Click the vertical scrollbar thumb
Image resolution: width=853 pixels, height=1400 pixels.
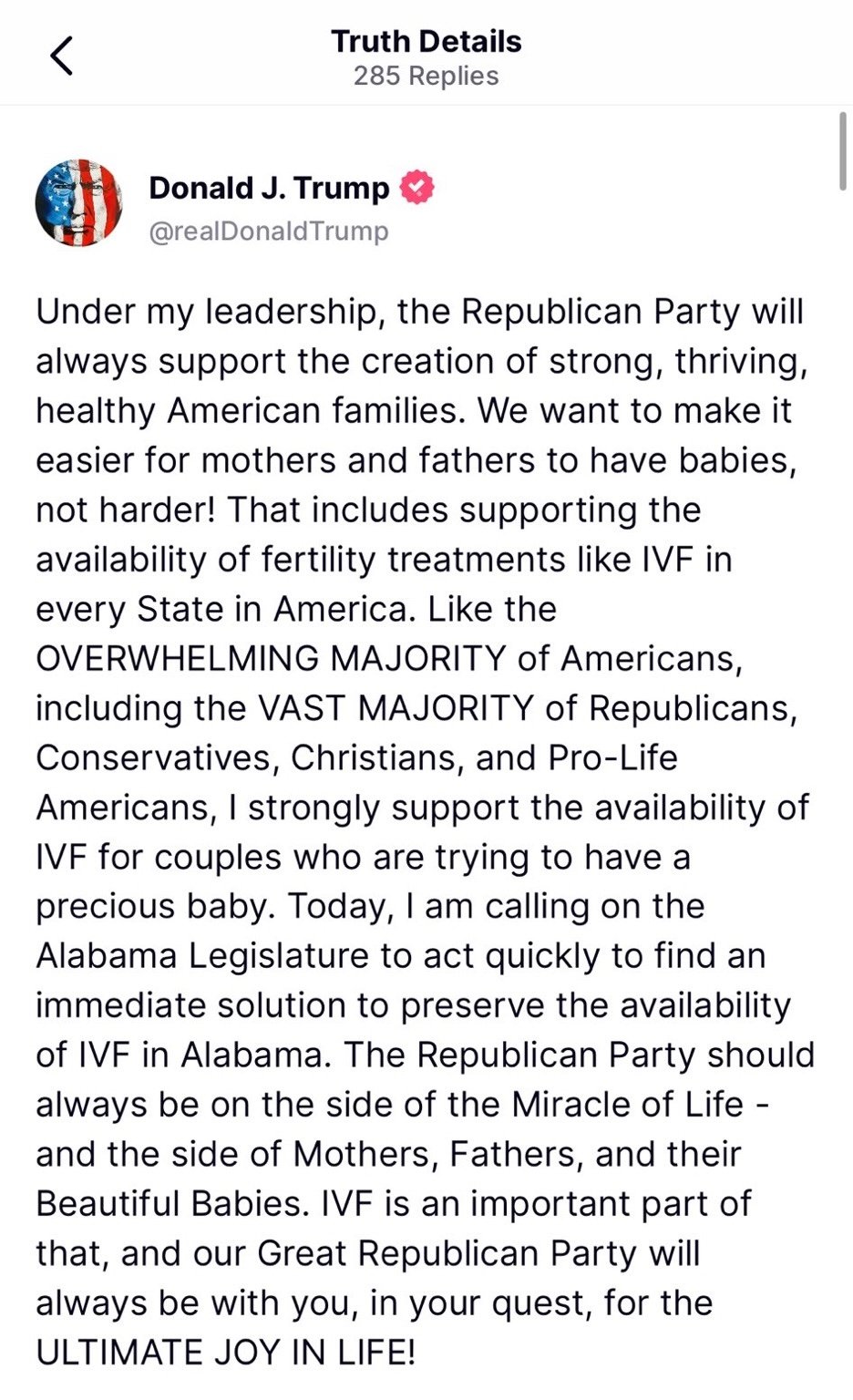[843, 150]
